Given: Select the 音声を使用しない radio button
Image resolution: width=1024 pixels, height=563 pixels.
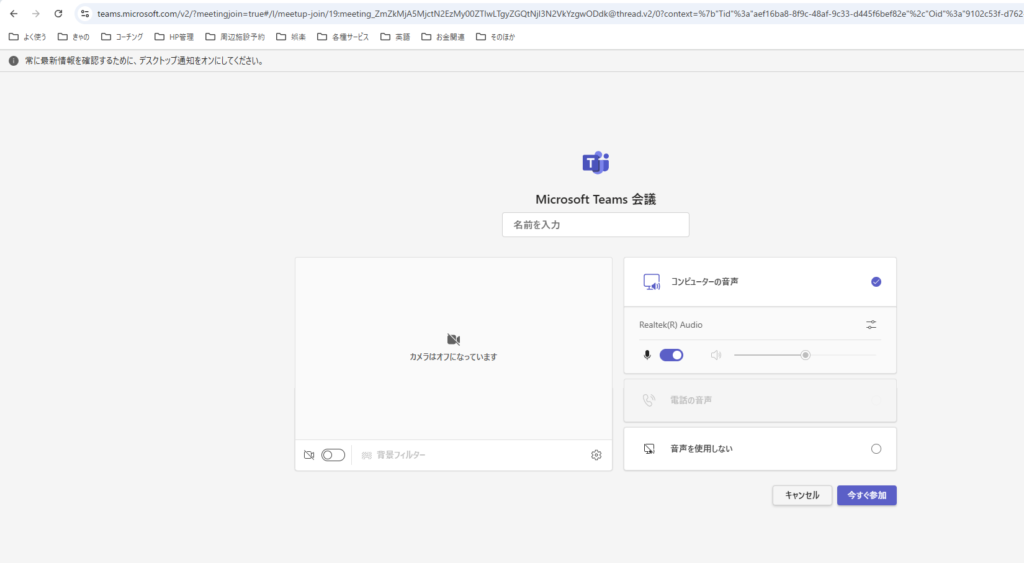Looking at the screenshot, I should tap(876, 449).
